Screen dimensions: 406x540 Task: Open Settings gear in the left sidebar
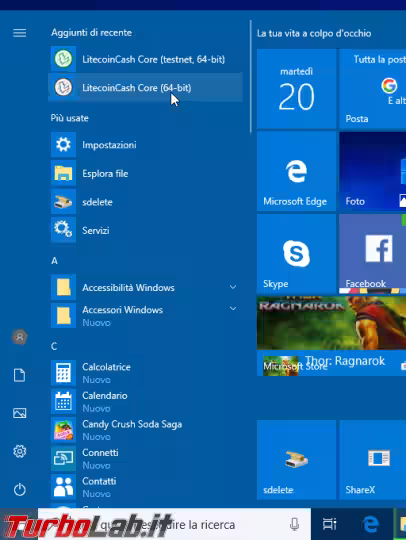pyautogui.click(x=20, y=451)
